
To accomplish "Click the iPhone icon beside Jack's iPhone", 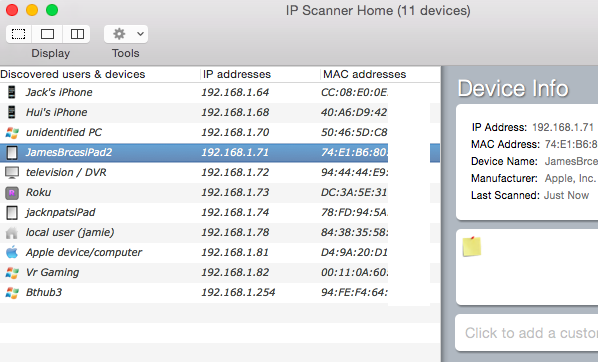I will (12, 92).
